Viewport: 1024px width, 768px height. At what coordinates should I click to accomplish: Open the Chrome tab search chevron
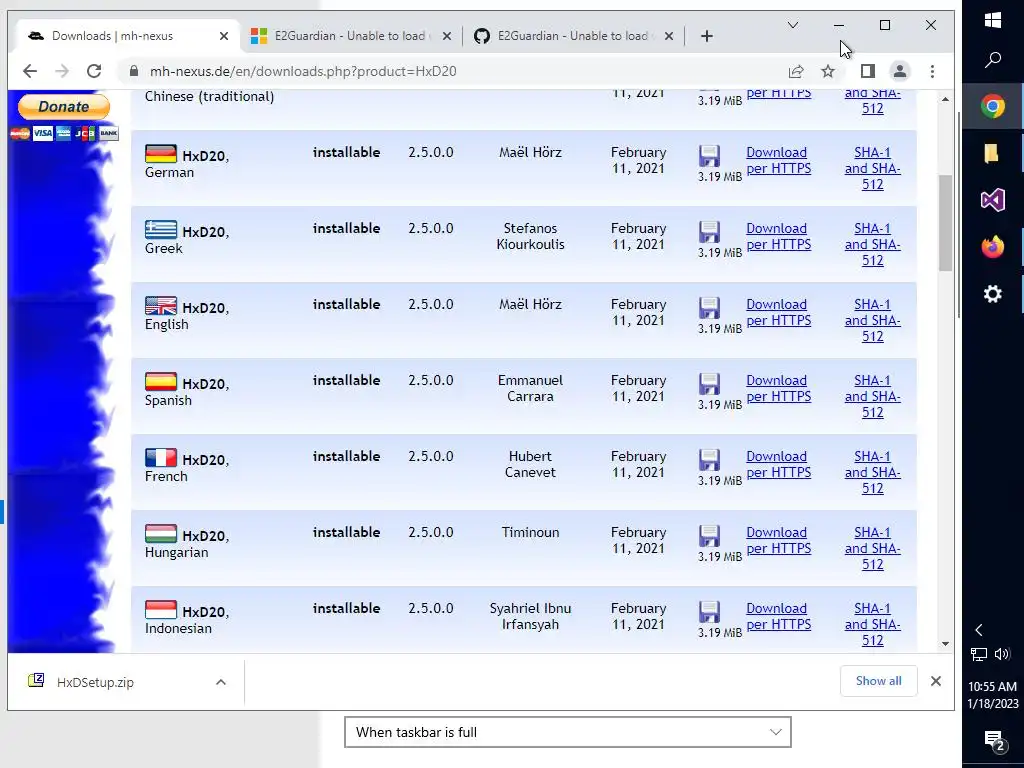pyautogui.click(x=793, y=25)
